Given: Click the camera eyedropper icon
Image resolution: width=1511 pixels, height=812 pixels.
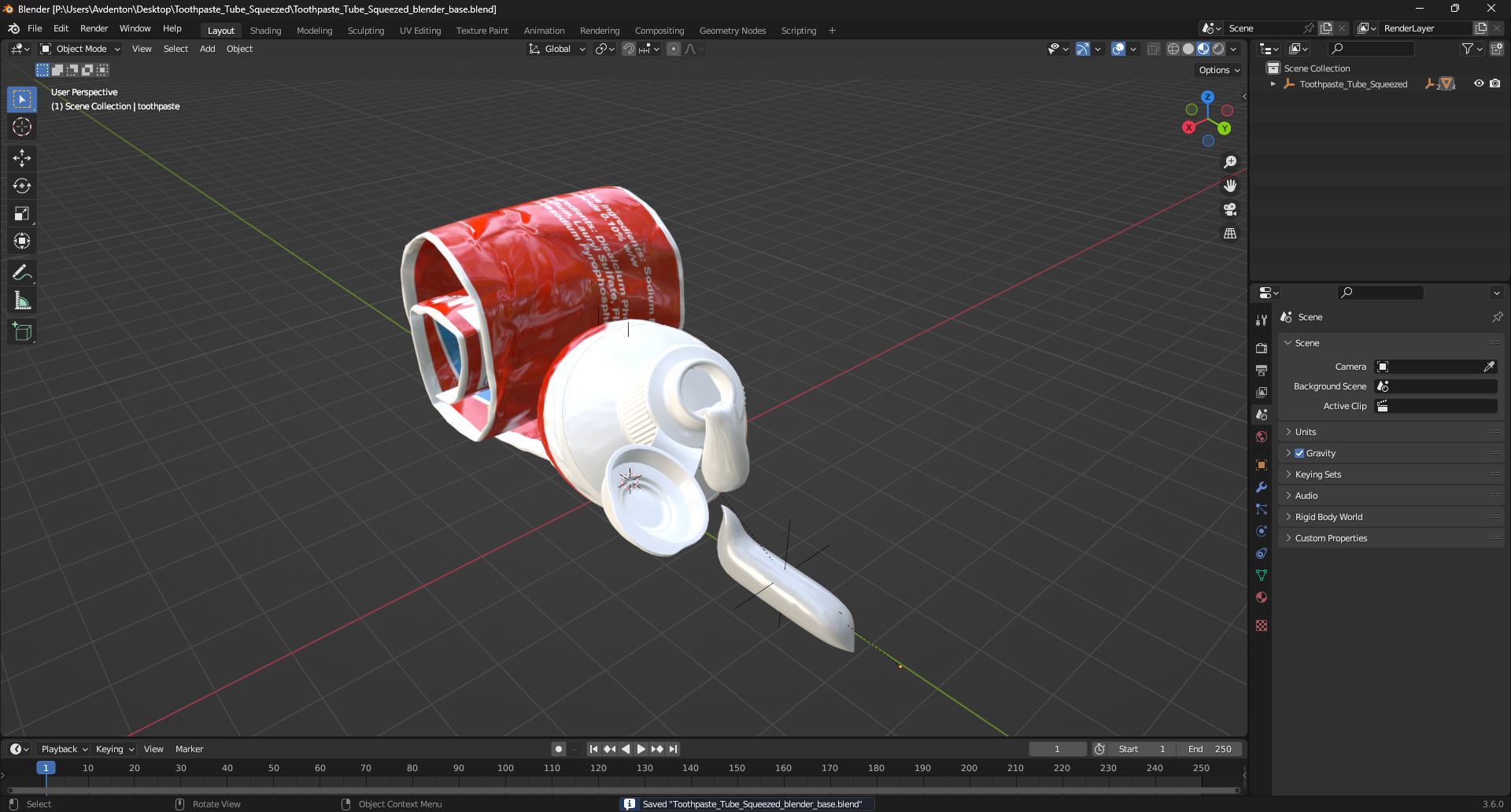Looking at the screenshot, I should pos(1489,367).
